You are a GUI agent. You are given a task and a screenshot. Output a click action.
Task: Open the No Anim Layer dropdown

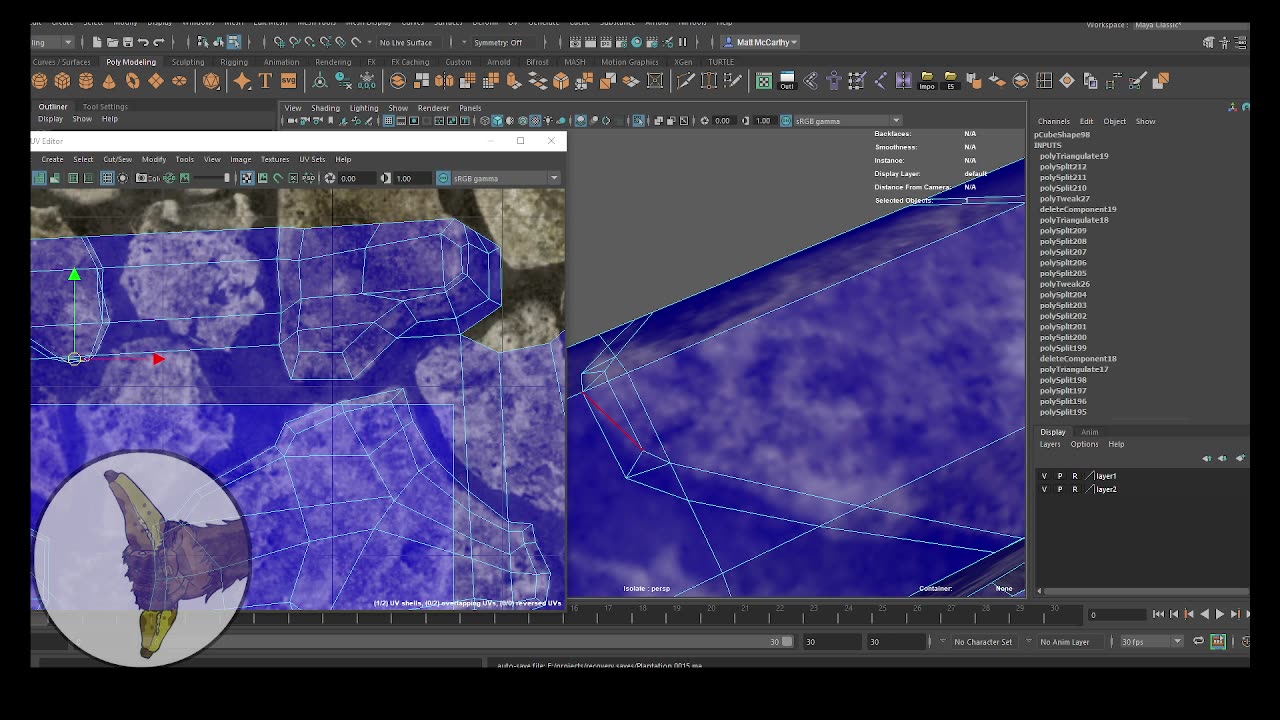coord(1069,642)
